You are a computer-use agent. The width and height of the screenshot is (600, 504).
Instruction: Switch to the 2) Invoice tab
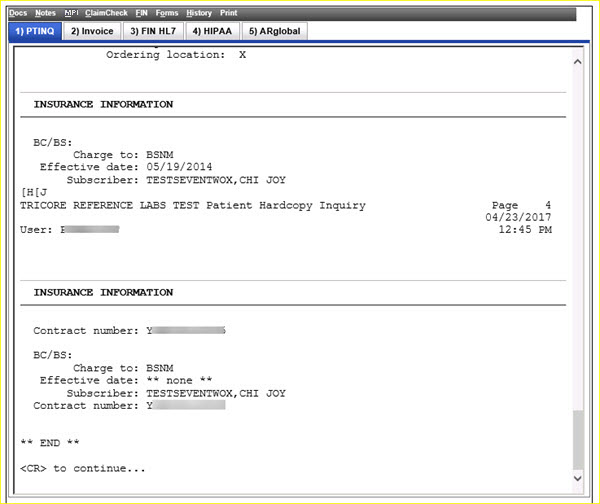point(93,31)
